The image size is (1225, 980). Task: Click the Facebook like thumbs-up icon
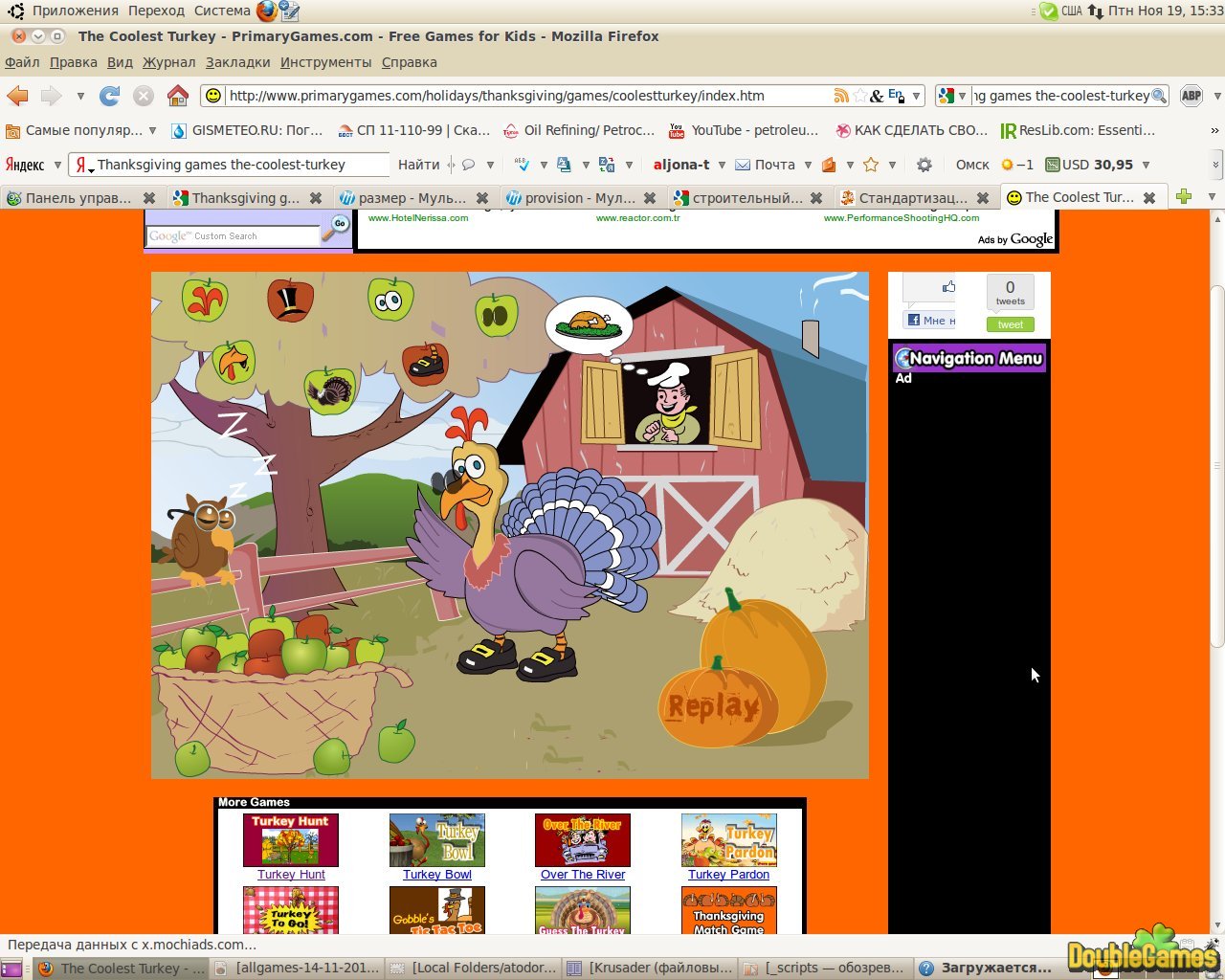click(x=948, y=286)
